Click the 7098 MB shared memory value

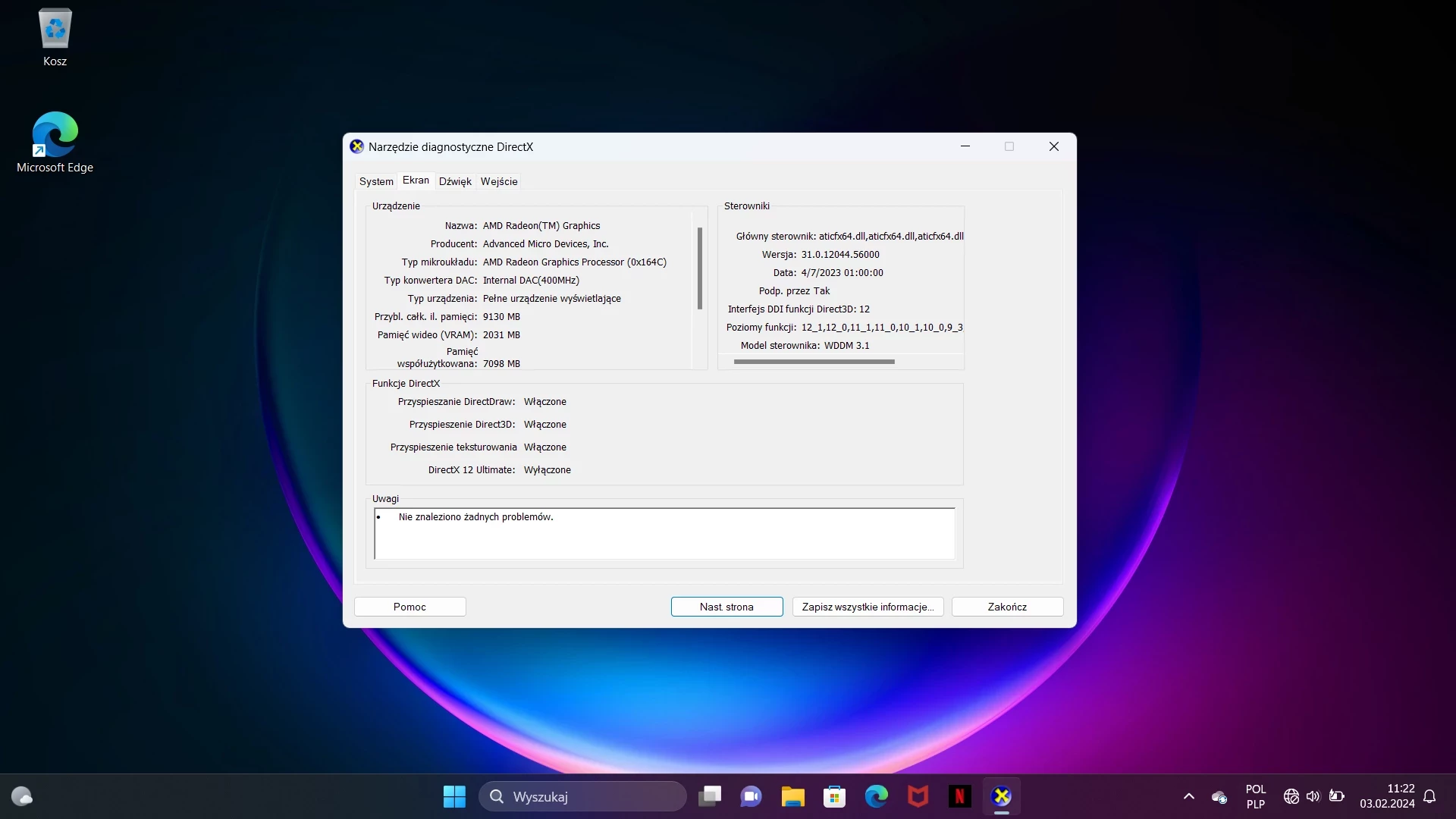(501, 364)
